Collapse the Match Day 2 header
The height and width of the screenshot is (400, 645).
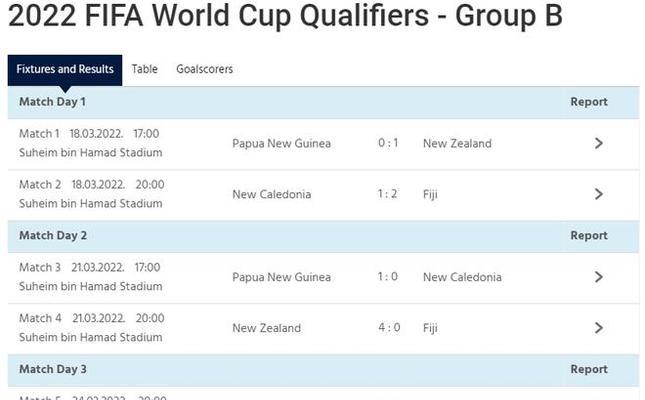point(323,236)
